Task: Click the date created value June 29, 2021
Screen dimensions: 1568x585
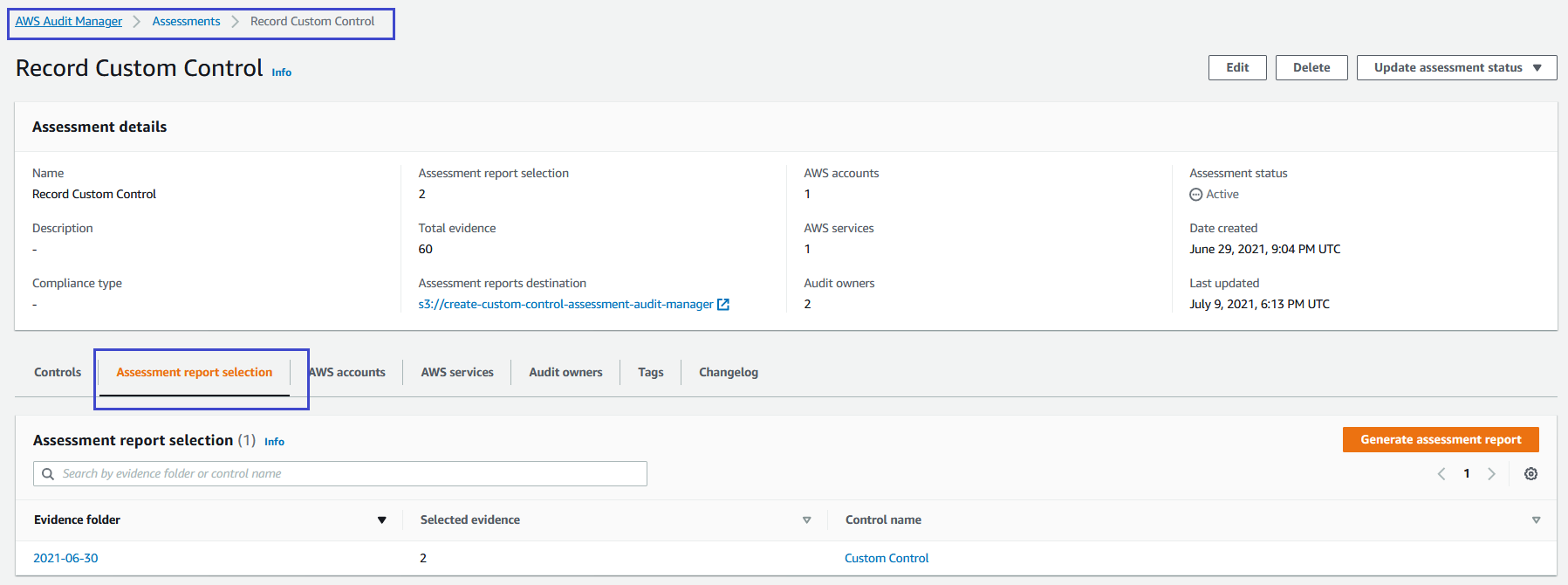Action: [1265, 250]
